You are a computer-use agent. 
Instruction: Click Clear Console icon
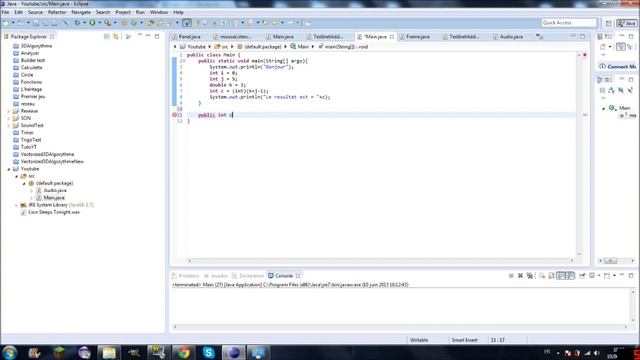(542, 276)
